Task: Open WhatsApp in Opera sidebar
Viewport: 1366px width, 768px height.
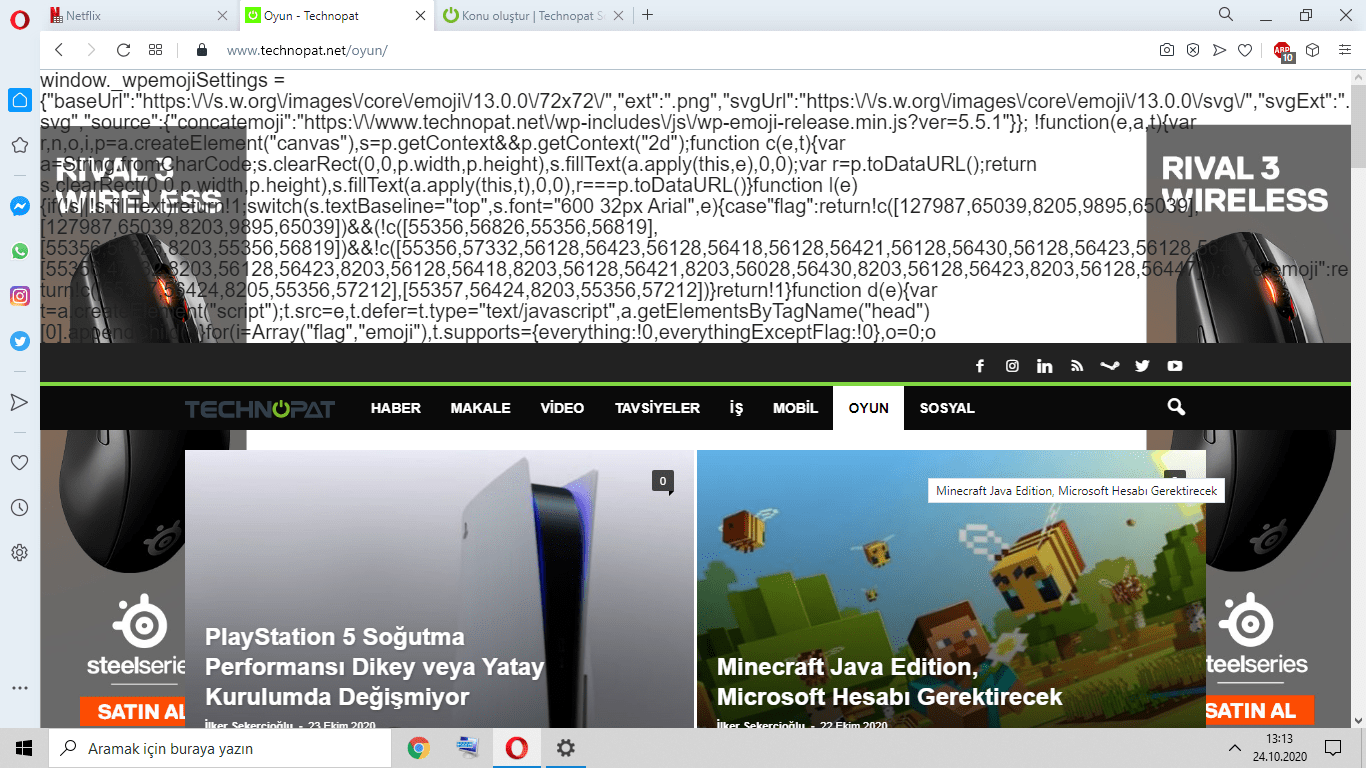Action: click(19, 251)
